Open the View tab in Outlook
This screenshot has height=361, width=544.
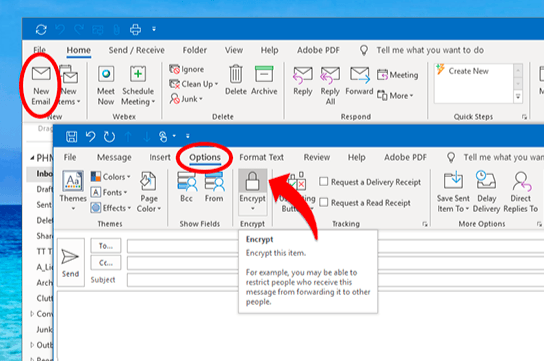[233, 50]
